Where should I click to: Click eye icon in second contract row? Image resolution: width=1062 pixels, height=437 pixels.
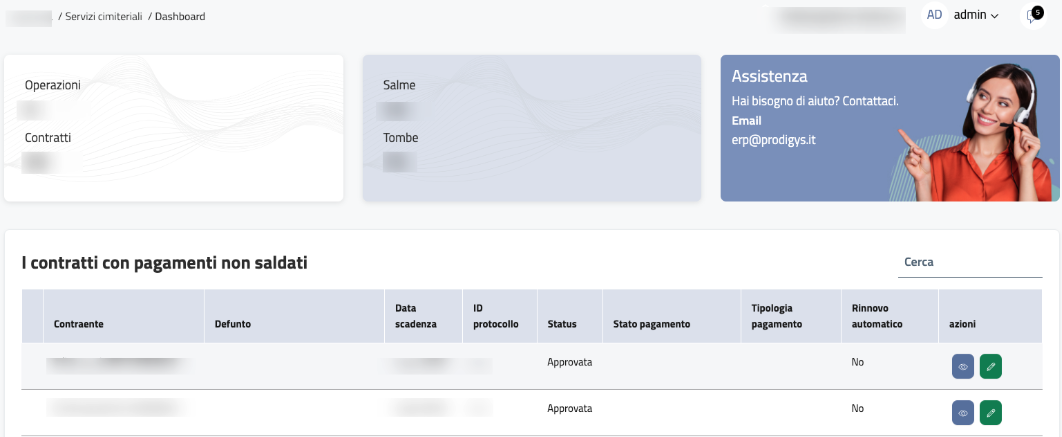(963, 412)
